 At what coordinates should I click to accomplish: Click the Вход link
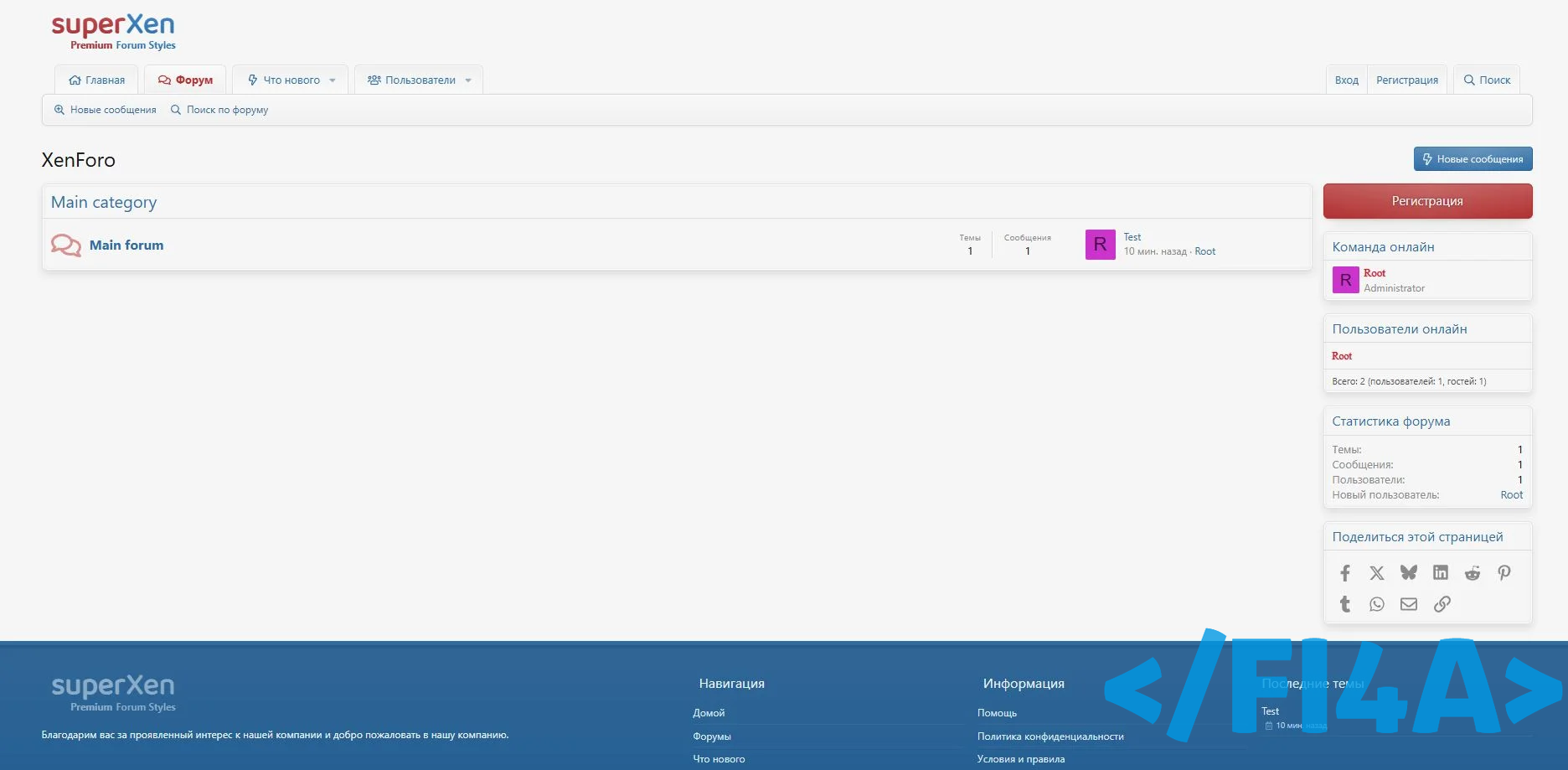[x=1347, y=80]
